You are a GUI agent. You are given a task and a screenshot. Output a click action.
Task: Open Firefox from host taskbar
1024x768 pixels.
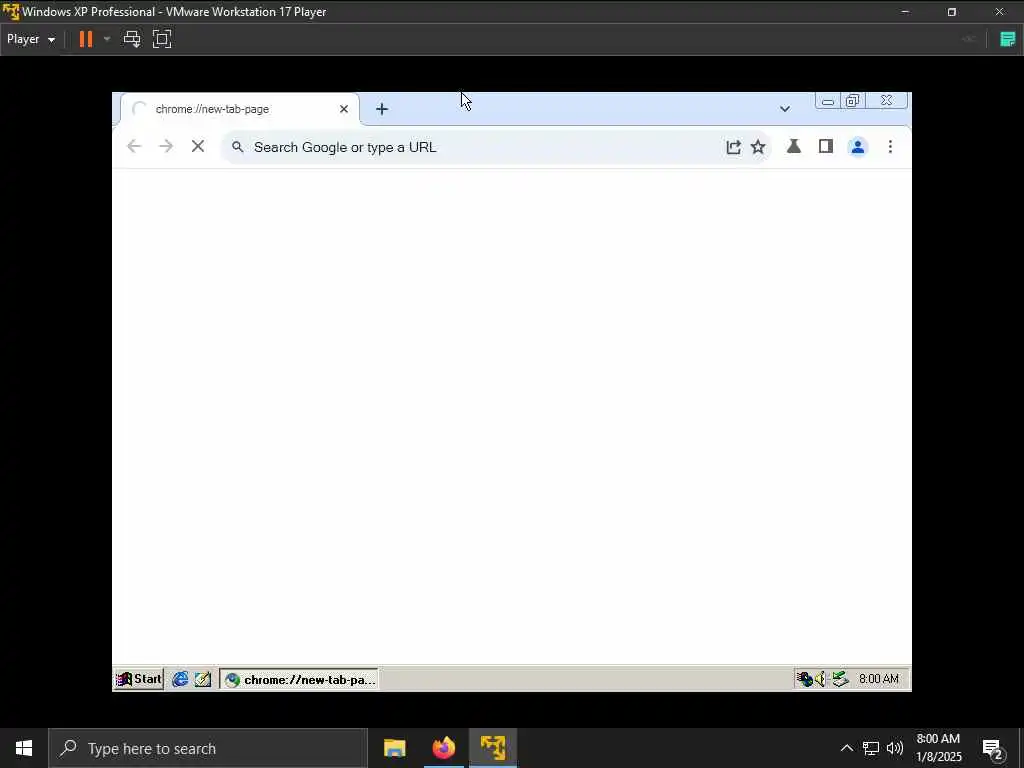(444, 748)
